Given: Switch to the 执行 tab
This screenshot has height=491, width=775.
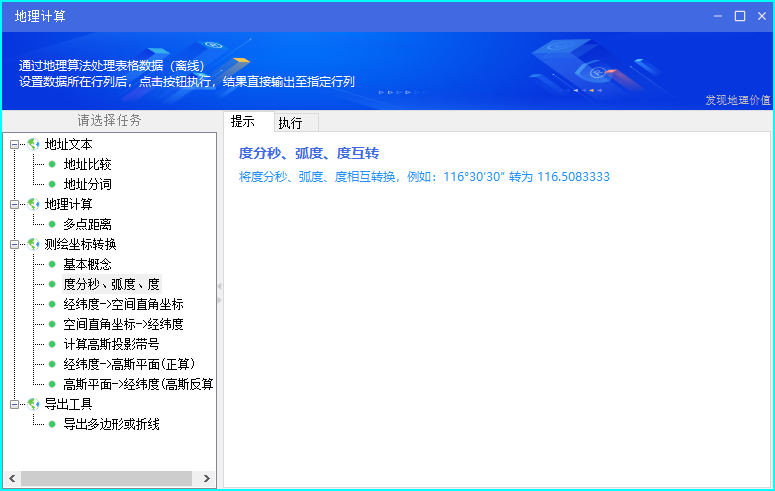Looking at the screenshot, I should [296, 123].
